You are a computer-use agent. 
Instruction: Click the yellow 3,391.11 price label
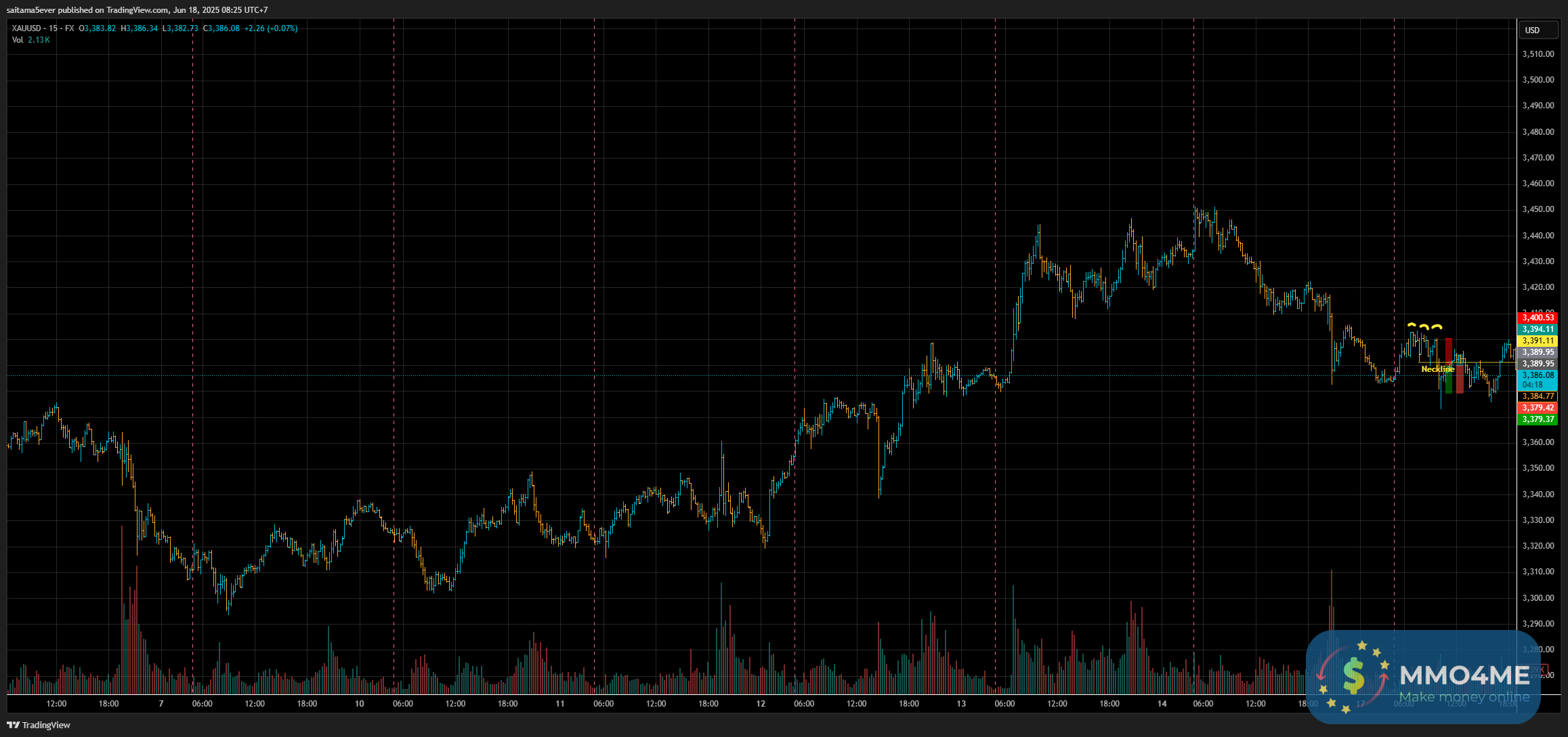[1538, 341]
